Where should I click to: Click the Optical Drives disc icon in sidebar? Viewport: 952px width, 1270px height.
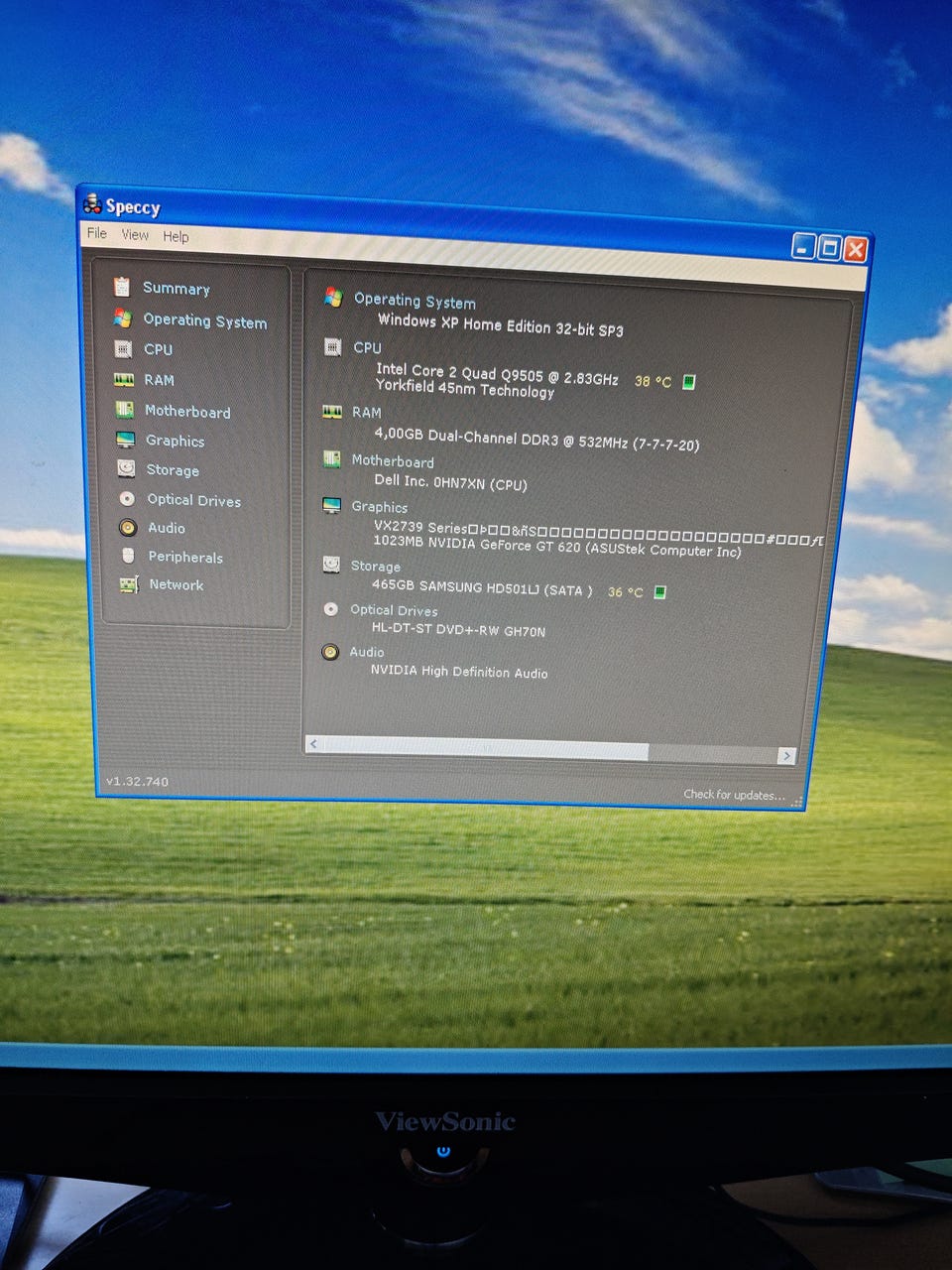[127, 499]
